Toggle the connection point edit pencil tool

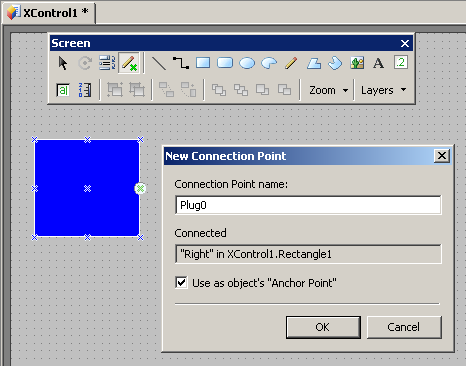(129, 63)
